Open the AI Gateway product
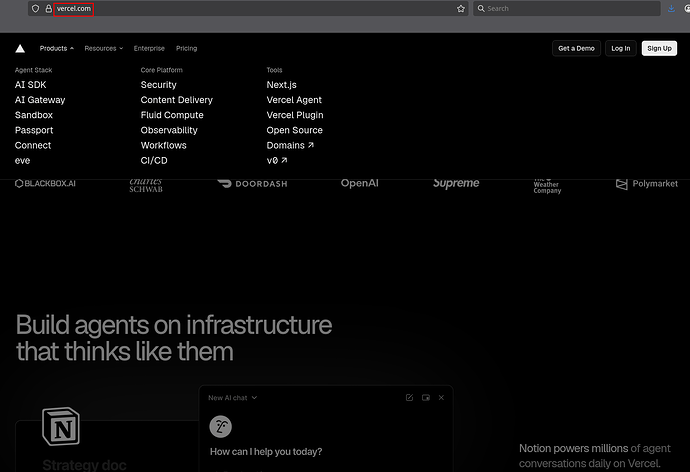 click(40, 100)
